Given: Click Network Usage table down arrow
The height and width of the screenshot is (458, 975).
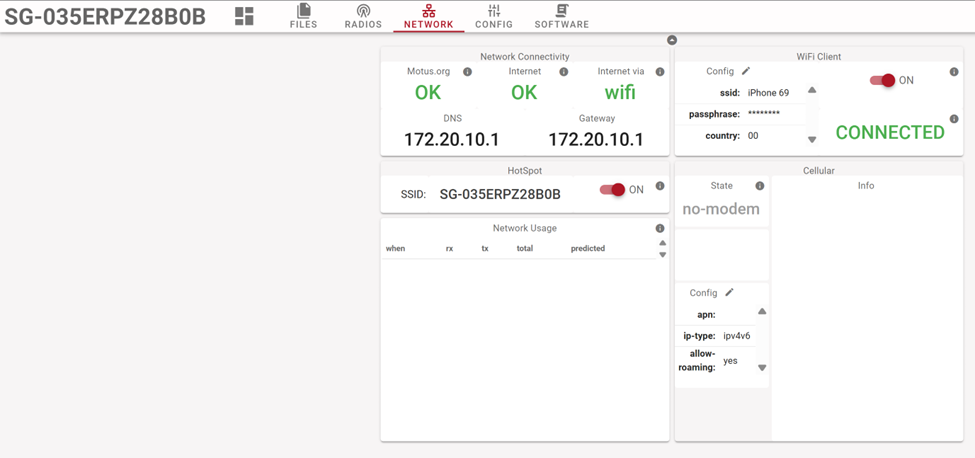Looking at the screenshot, I should pyautogui.click(x=662, y=255).
